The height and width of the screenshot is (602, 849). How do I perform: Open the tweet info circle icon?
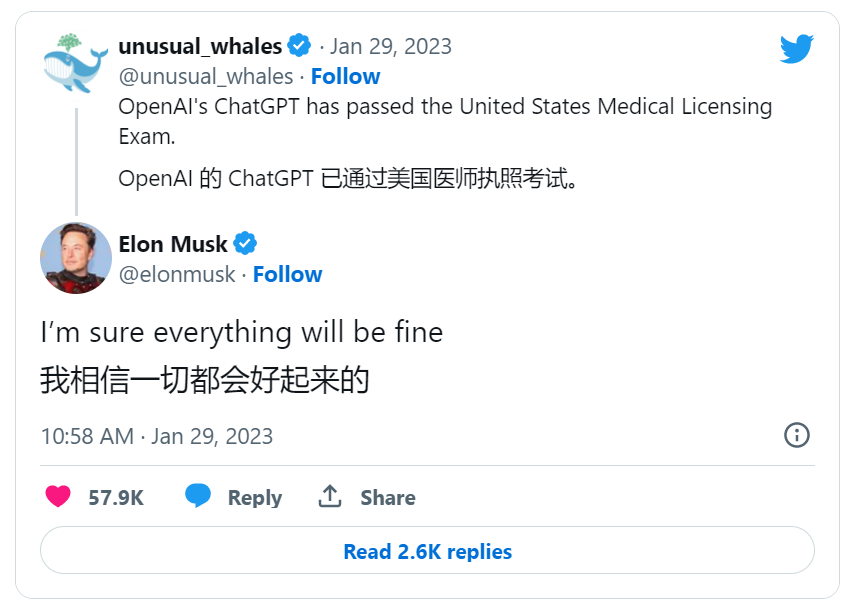(x=796, y=435)
